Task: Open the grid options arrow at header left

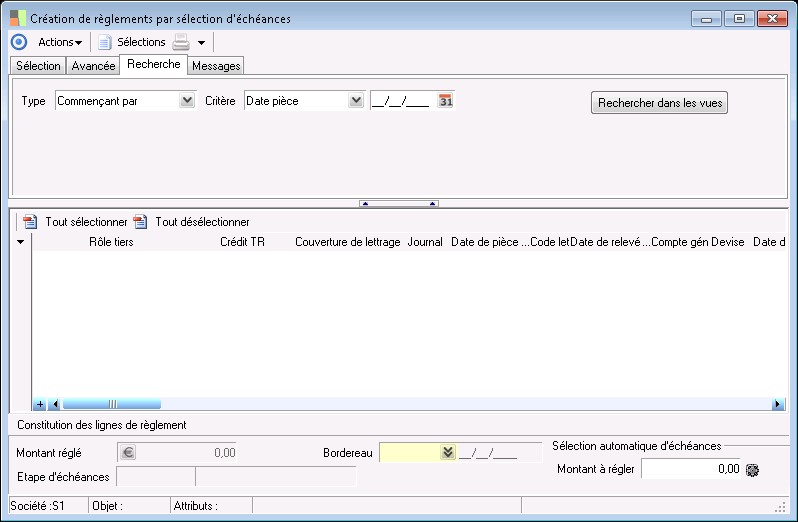Action: 20,242
